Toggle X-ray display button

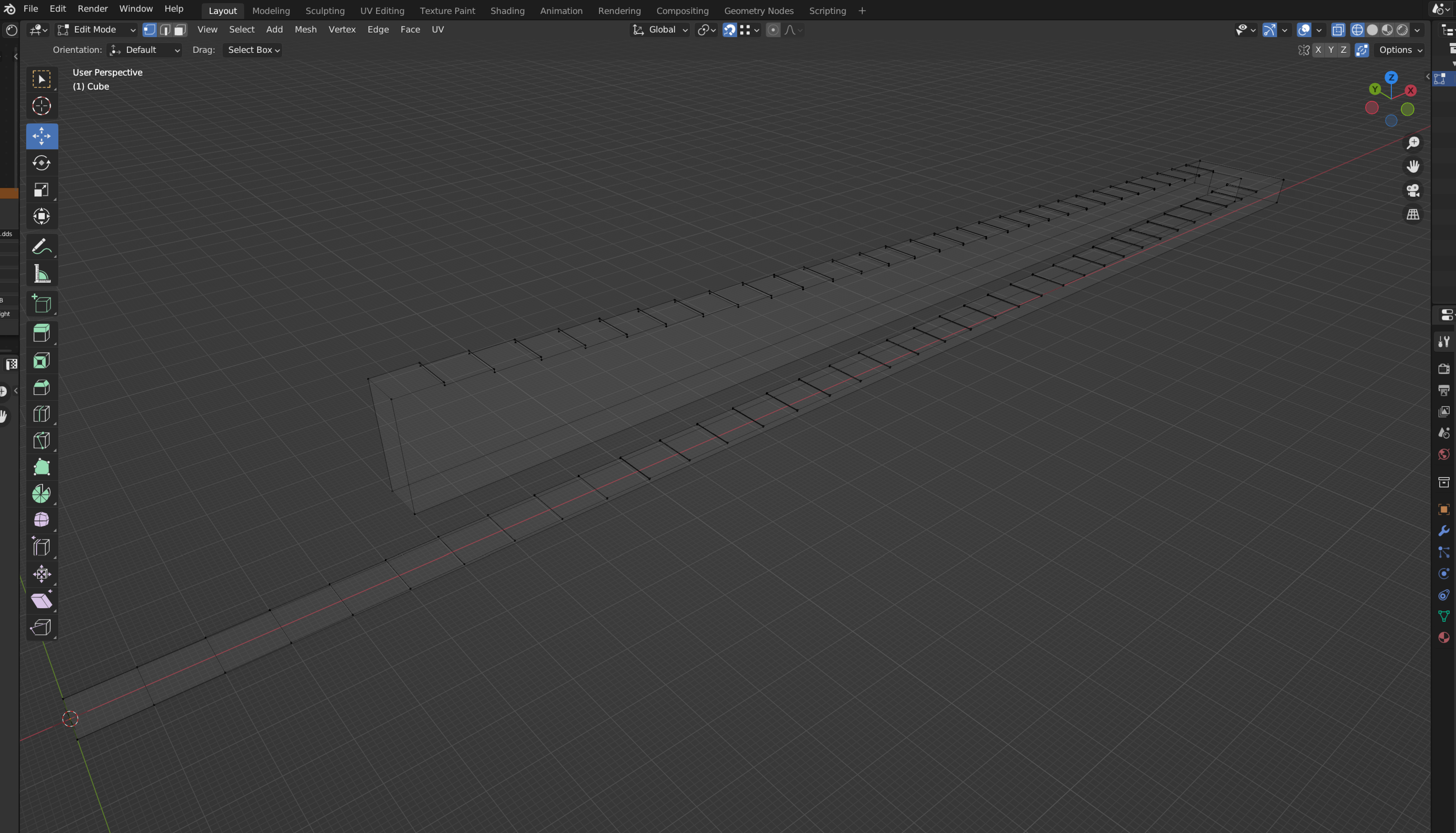[x=1338, y=30]
